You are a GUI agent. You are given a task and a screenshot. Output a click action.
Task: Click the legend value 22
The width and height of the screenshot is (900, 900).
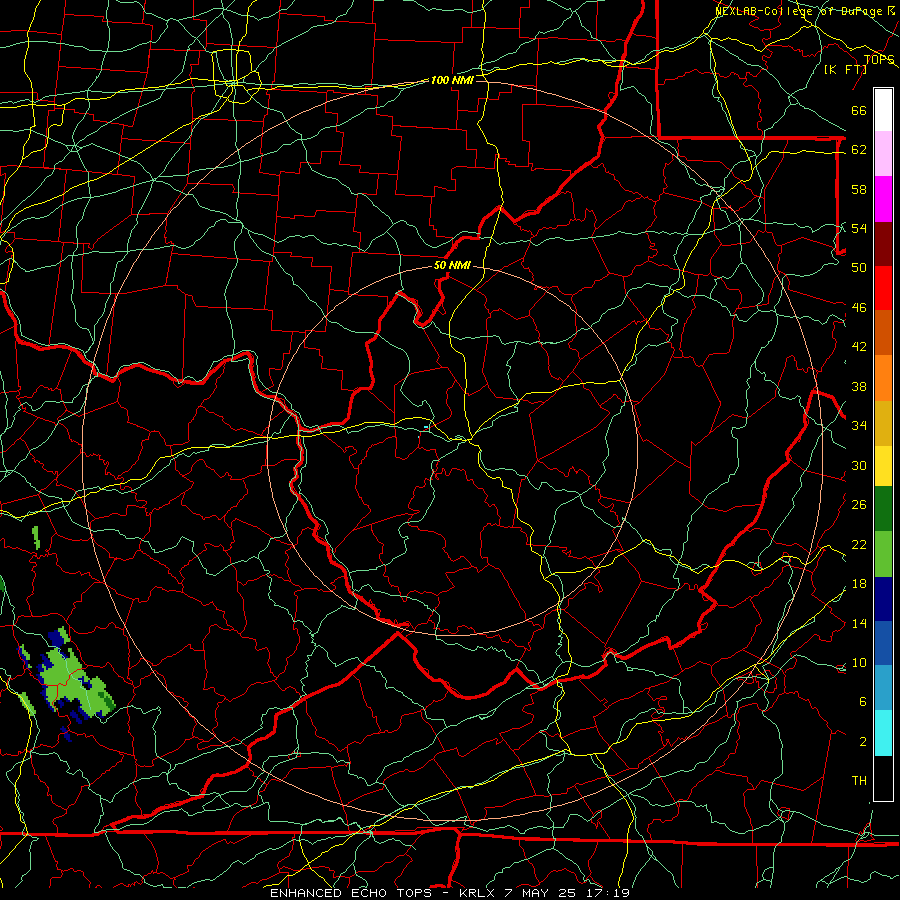[x=859, y=544]
